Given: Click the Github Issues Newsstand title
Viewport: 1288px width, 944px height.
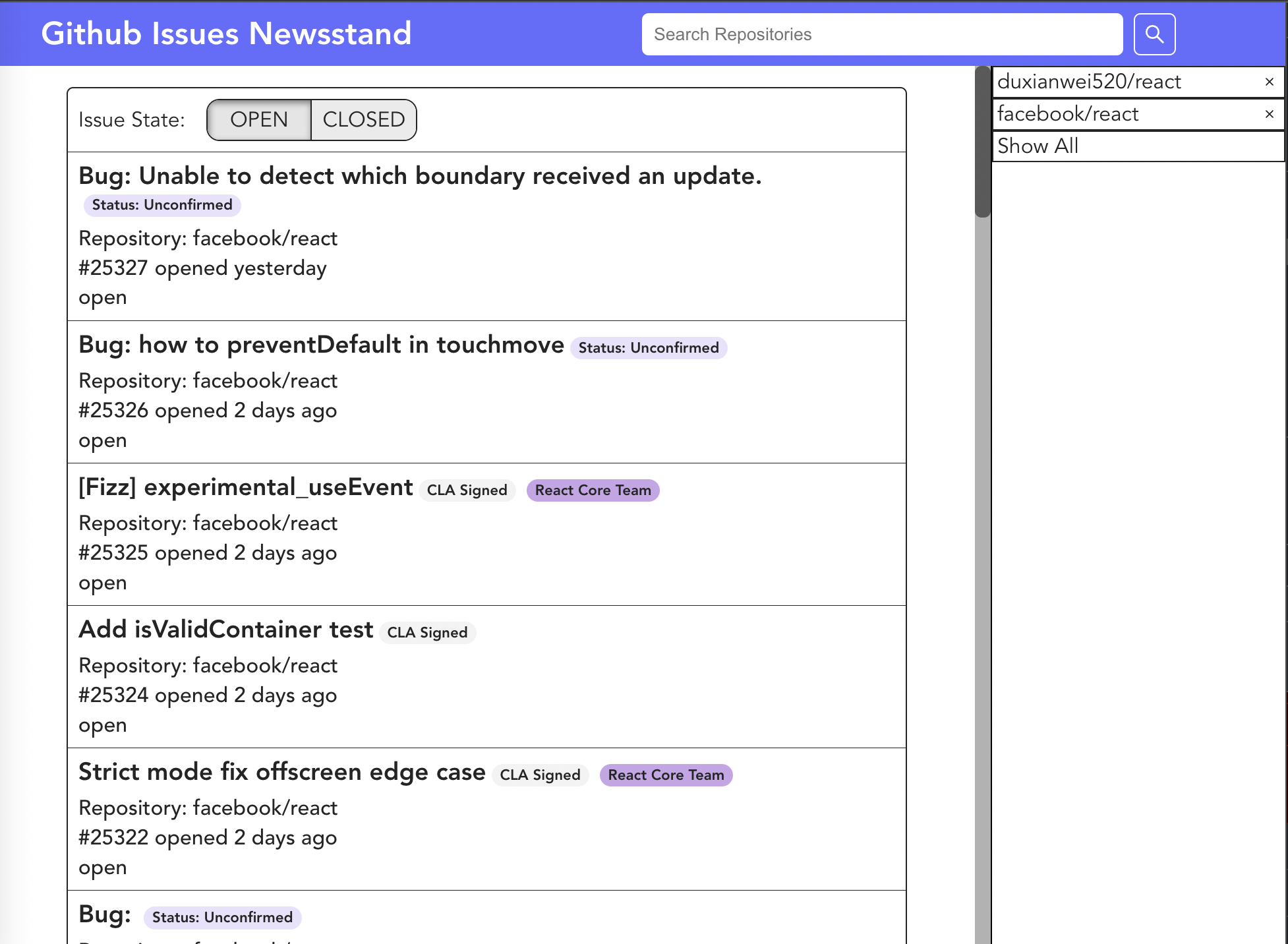Looking at the screenshot, I should (226, 33).
